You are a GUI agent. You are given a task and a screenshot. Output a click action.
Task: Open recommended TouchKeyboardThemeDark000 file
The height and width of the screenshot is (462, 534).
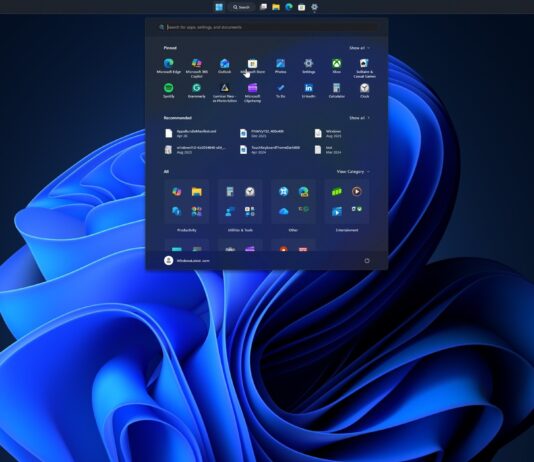point(270,149)
